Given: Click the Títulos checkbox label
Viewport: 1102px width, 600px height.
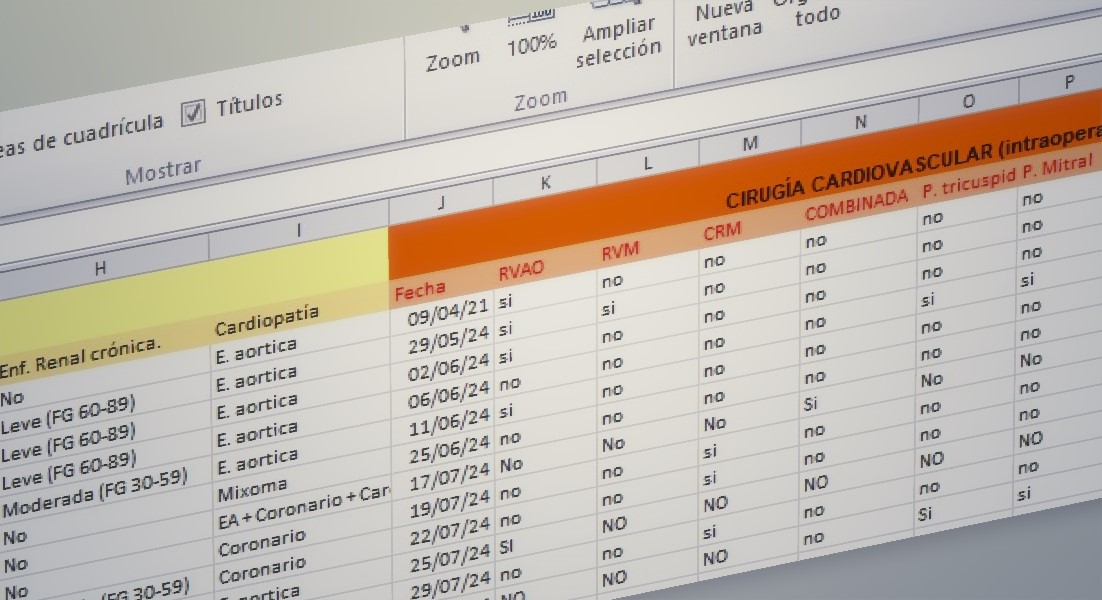Looking at the screenshot, I should point(249,104).
